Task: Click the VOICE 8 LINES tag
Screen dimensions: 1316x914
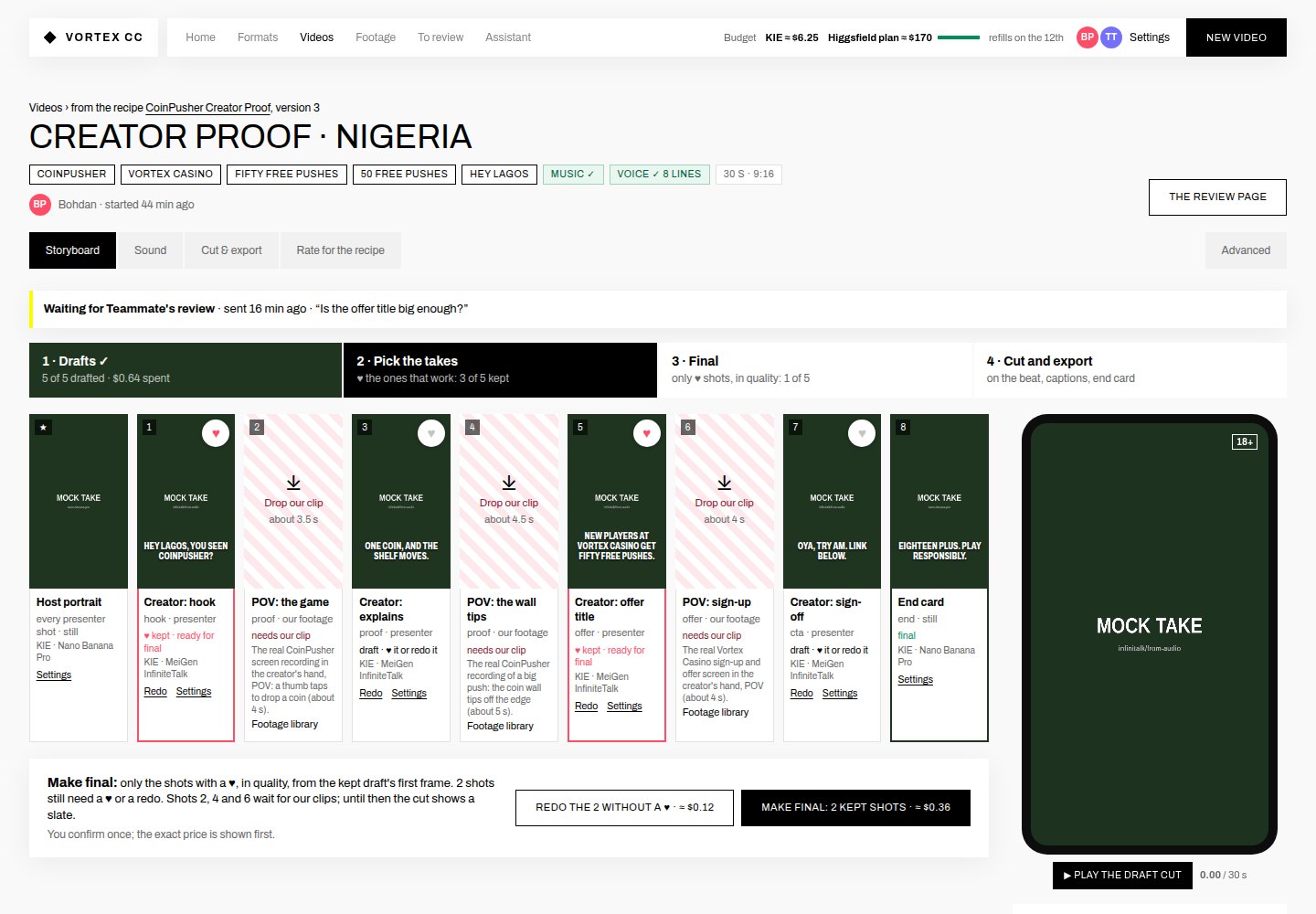Action: (659, 174)
